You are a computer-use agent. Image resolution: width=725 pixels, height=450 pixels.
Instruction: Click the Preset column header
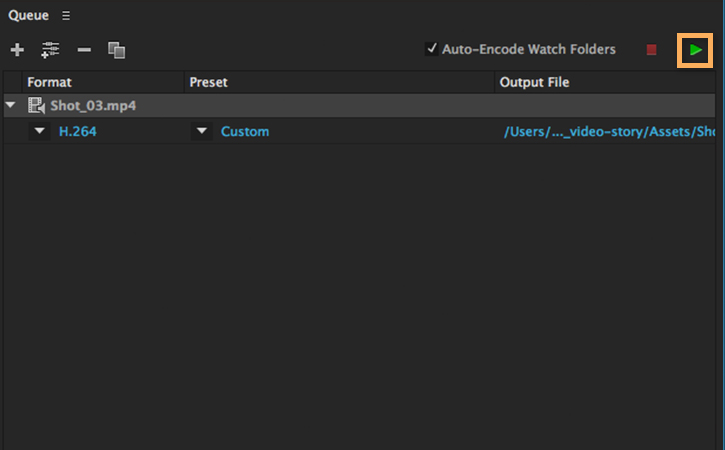208,82
